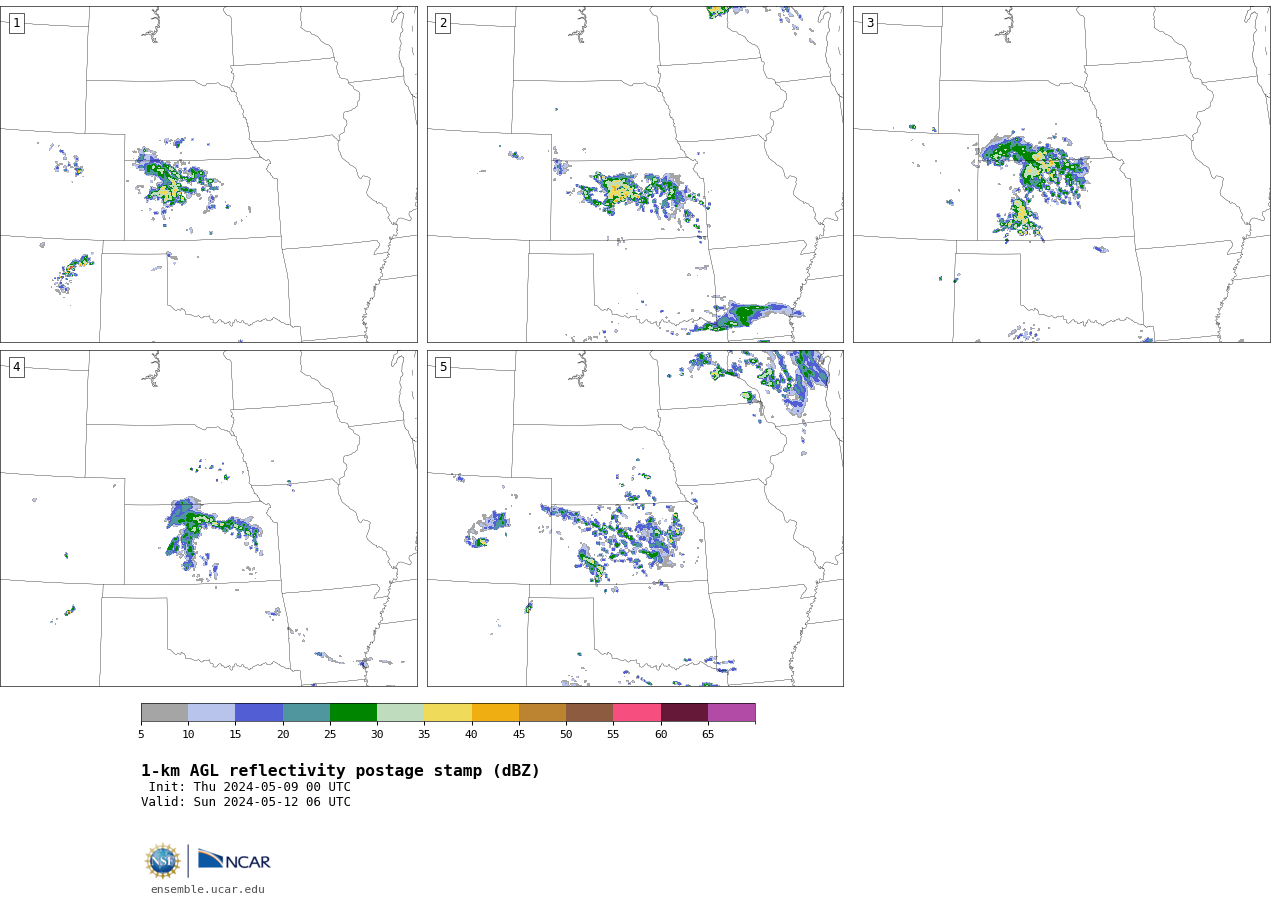Click the NSF logo icon
The image size is (1280, 901).
[x=163, y=861]
